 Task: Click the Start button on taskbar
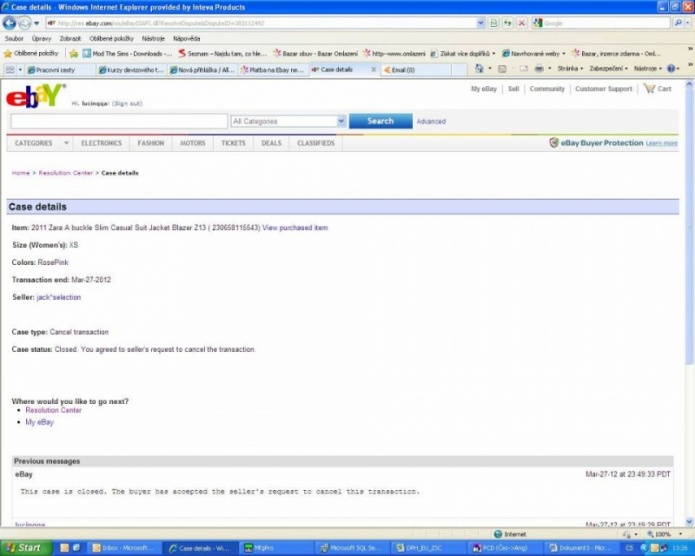pyautogui.click(x=24, y=547)
